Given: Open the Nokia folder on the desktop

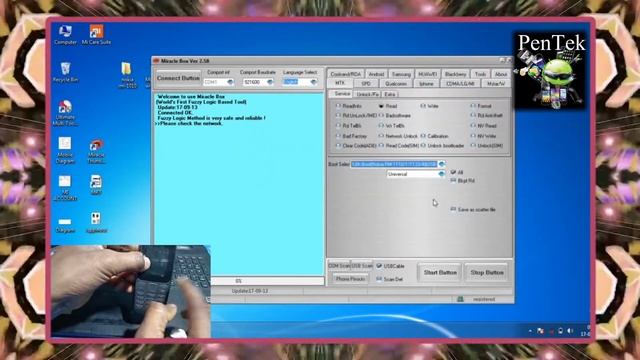Looking at the screenshot, I should 127,75.
